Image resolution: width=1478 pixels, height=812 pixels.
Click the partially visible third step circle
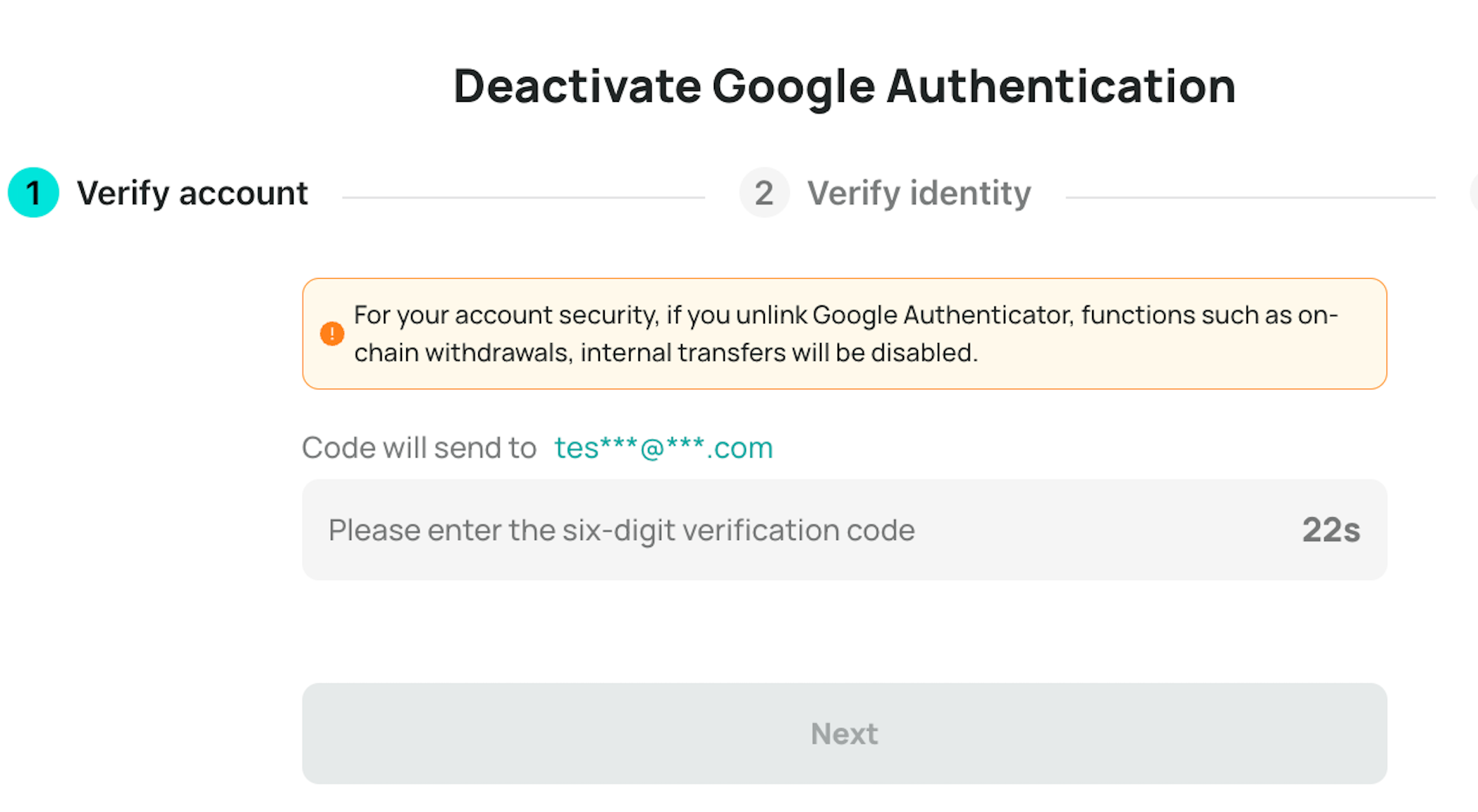(1474, 193)
